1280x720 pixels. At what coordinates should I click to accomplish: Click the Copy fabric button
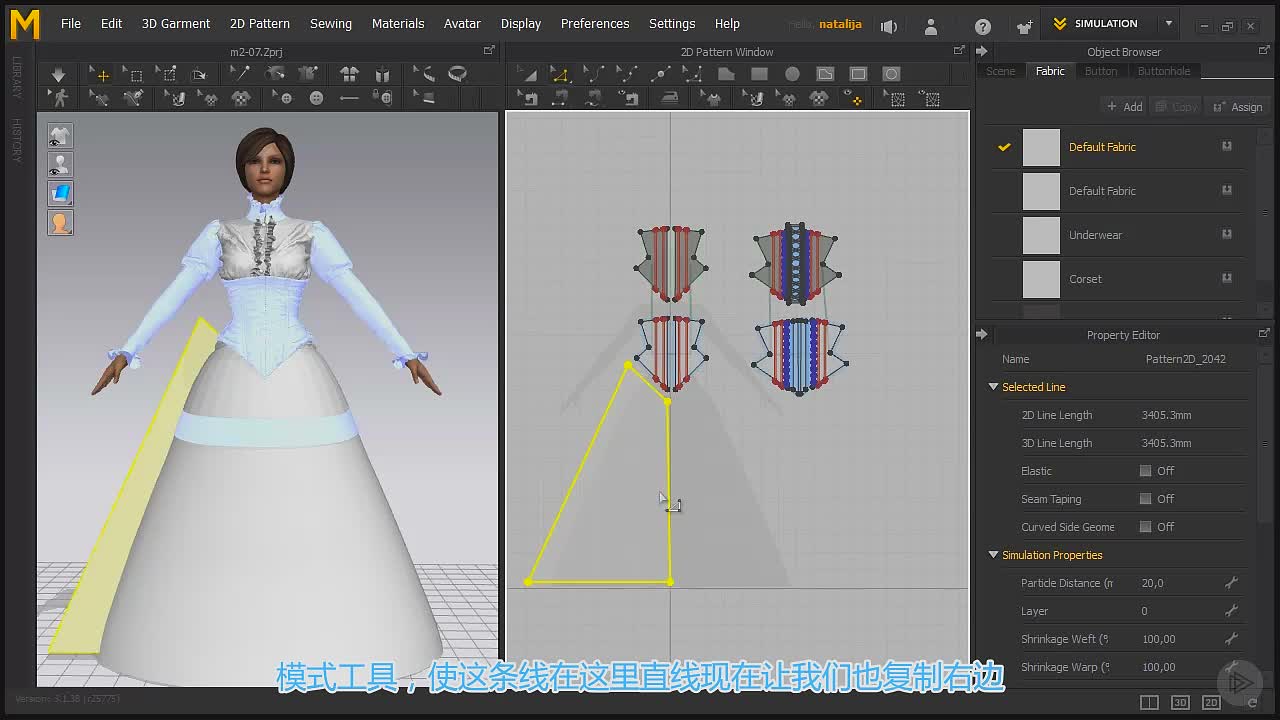click(1175, 107)
